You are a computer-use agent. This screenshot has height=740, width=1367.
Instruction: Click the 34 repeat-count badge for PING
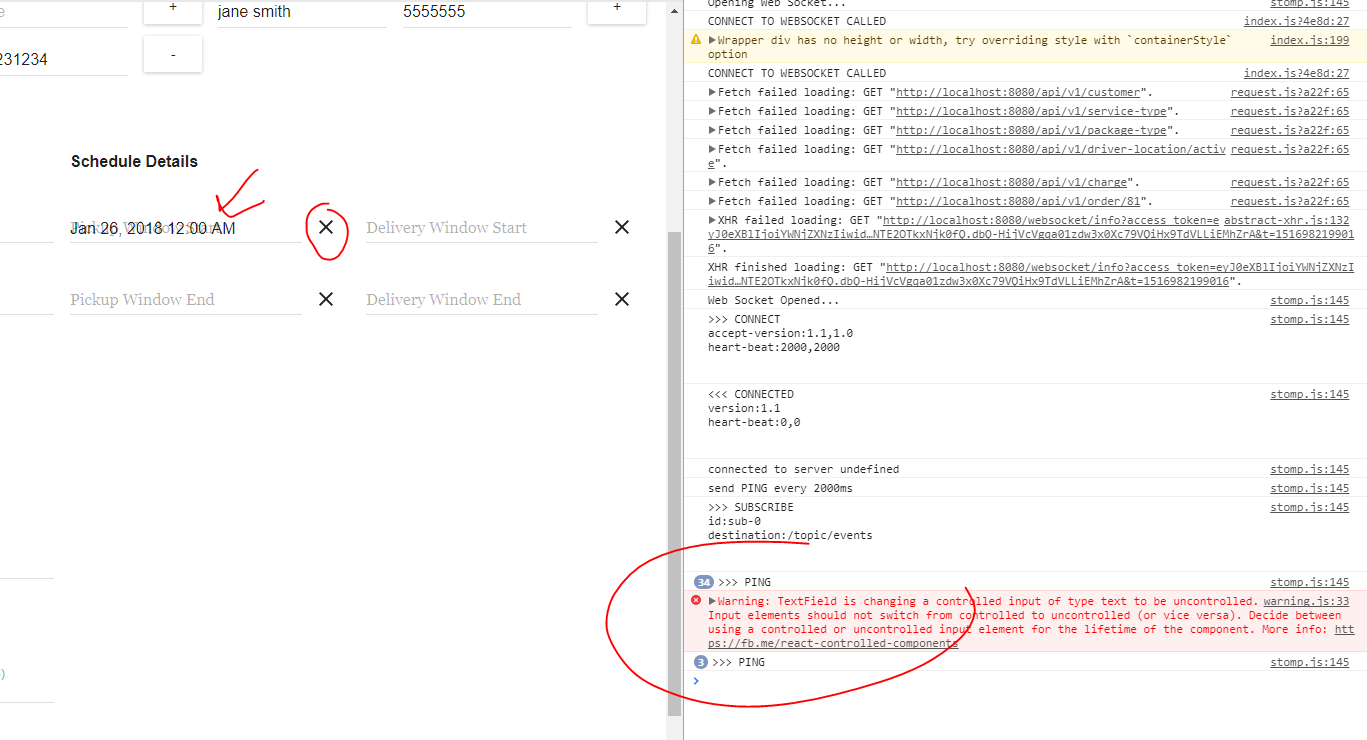[x=704, y=582]
